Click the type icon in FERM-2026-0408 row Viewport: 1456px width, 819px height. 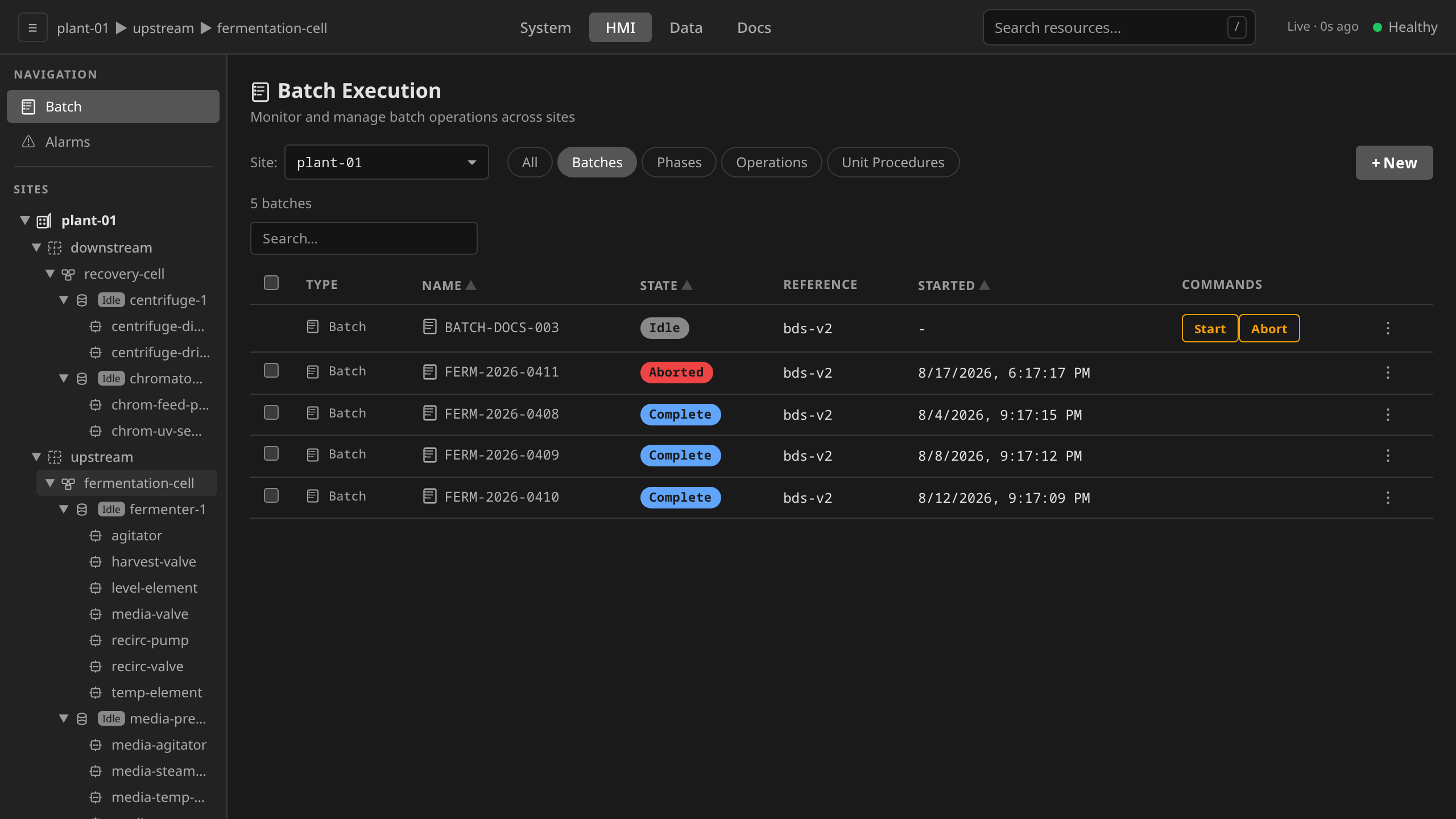tap(313, 413)
